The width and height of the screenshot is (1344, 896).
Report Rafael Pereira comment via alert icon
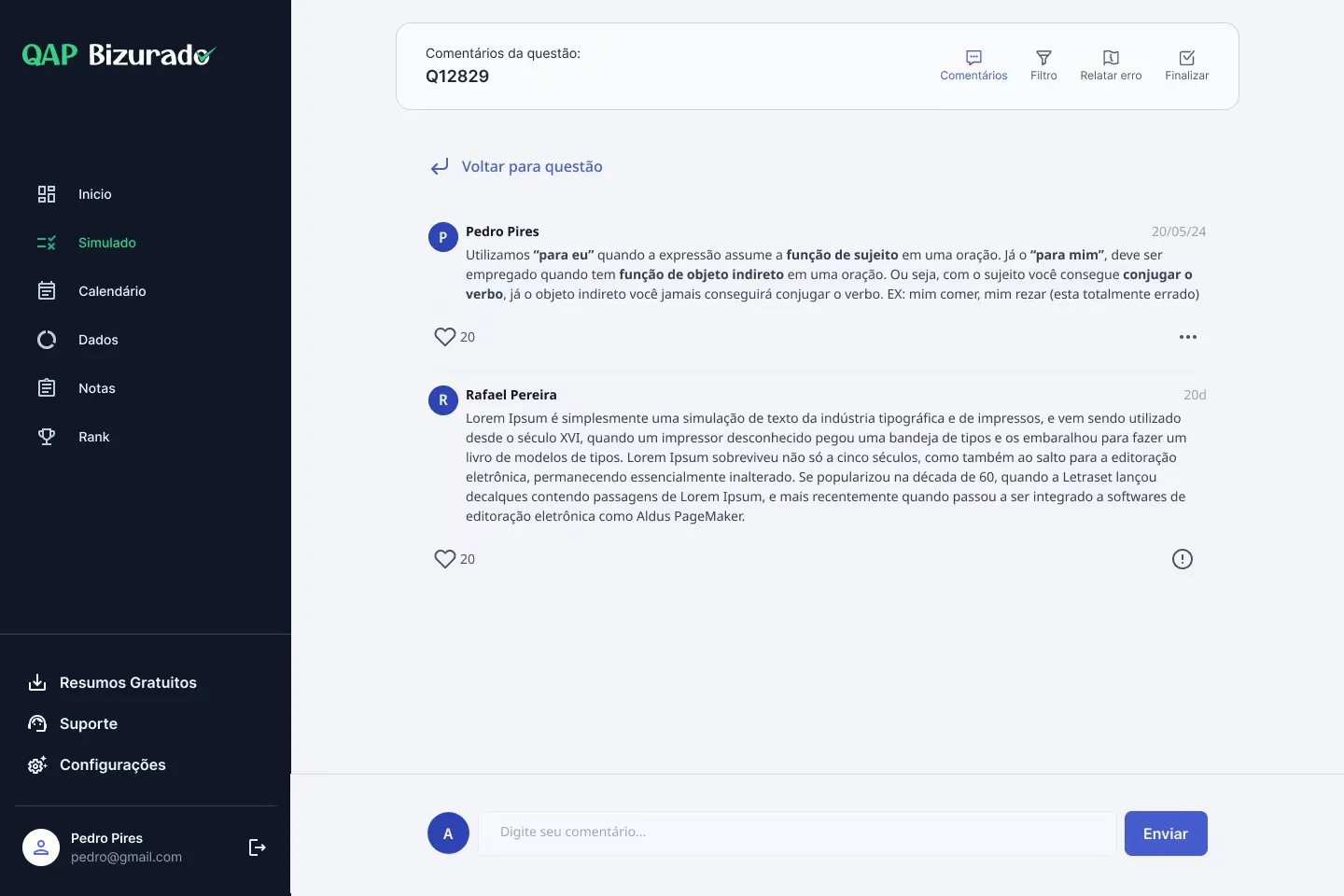(x=1183, y=559)
